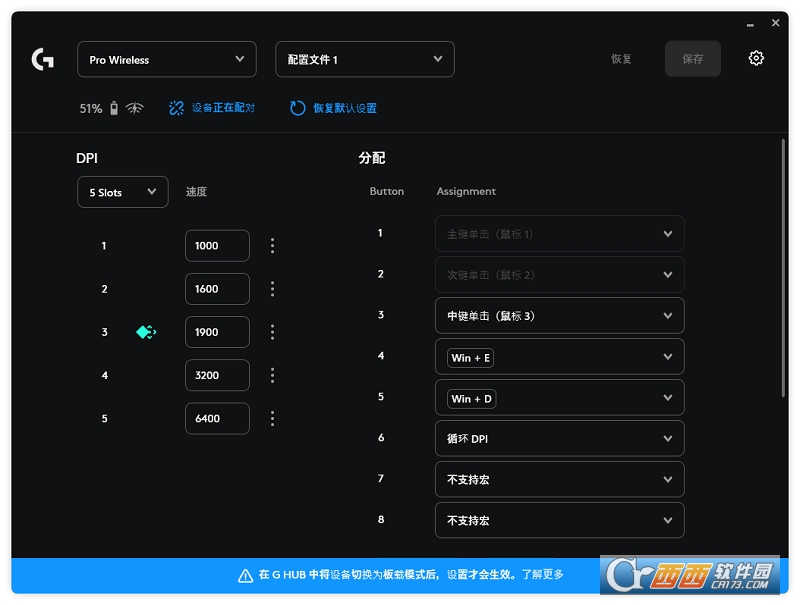Expand the 5 Slots dropdown
The image size is (800, 605).
tap(122, 192)
